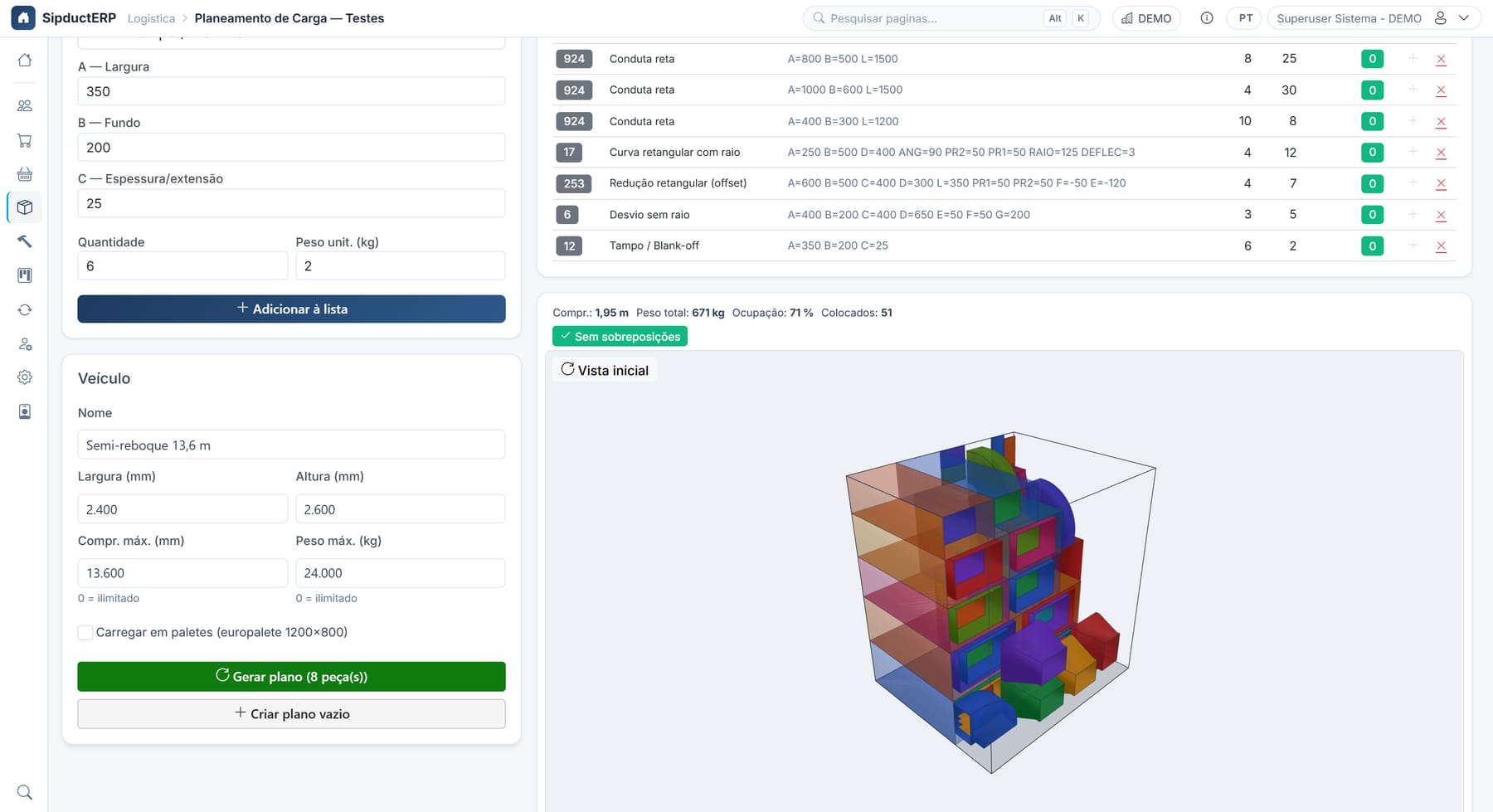
Task: Click green 0 badge on A=800 Conduta row
Action: pyautogui.click(x=1372, y=59)
